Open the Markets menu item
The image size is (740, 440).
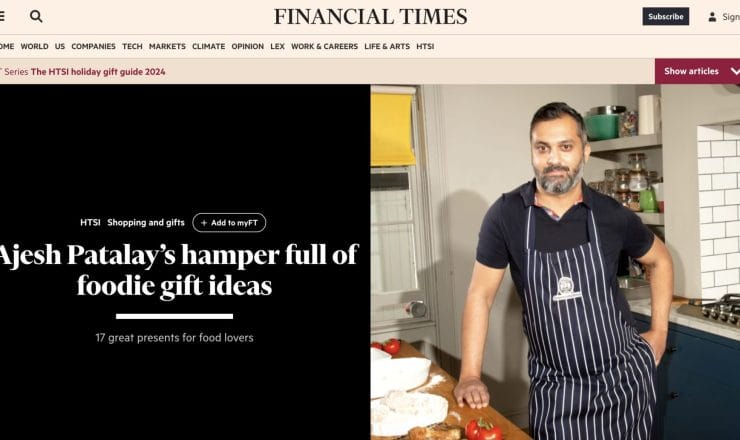[167, 46]
